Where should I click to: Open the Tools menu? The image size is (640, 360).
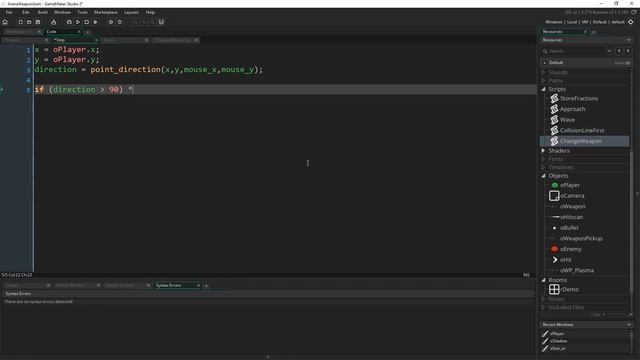tap(82, 13)
